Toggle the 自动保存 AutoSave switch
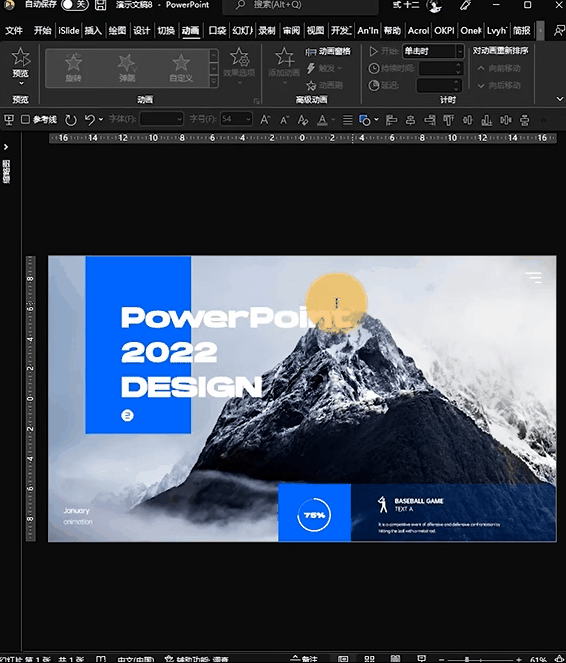 coord(74,5)
